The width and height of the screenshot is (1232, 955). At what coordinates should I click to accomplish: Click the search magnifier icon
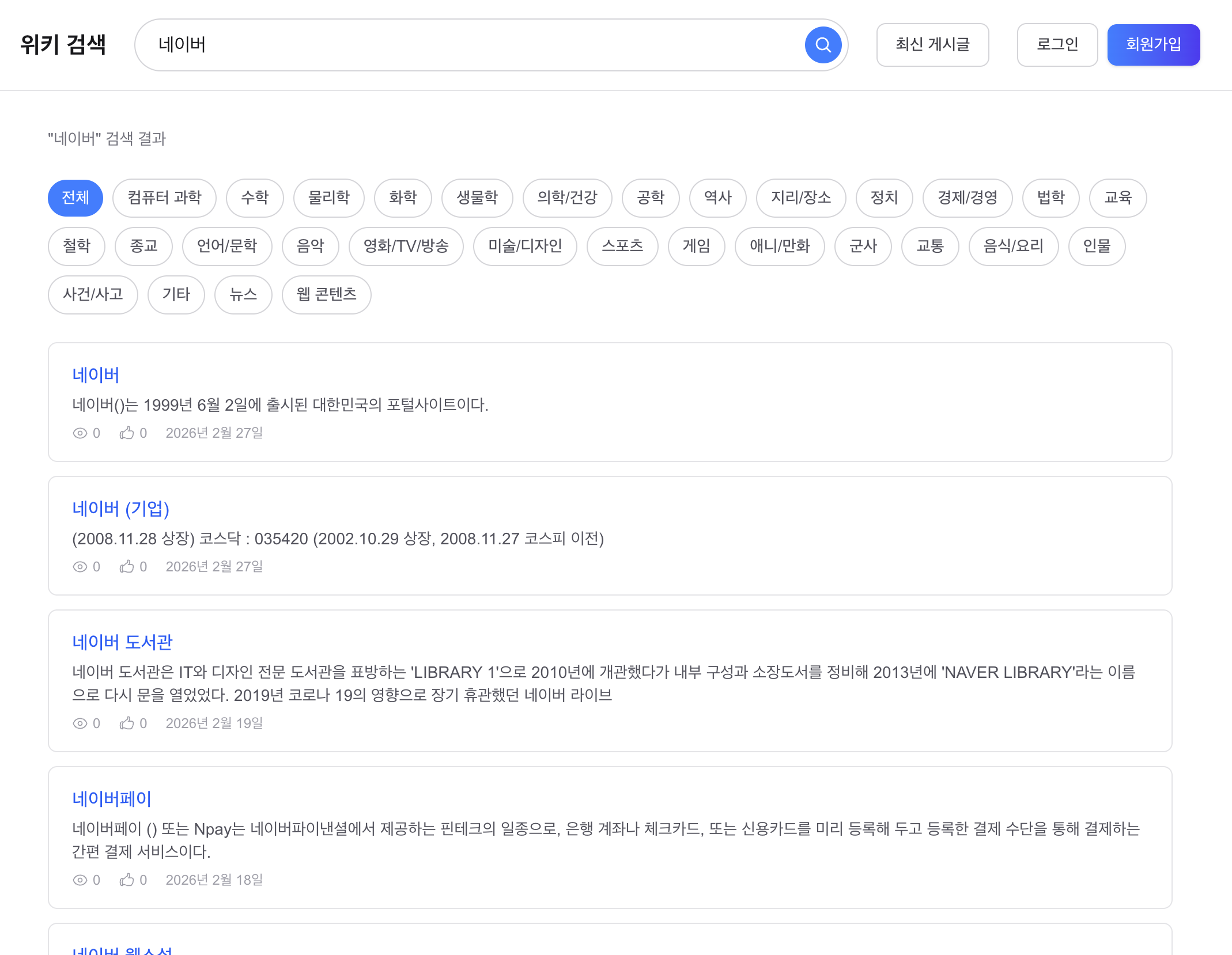click(x=823, y=44)
